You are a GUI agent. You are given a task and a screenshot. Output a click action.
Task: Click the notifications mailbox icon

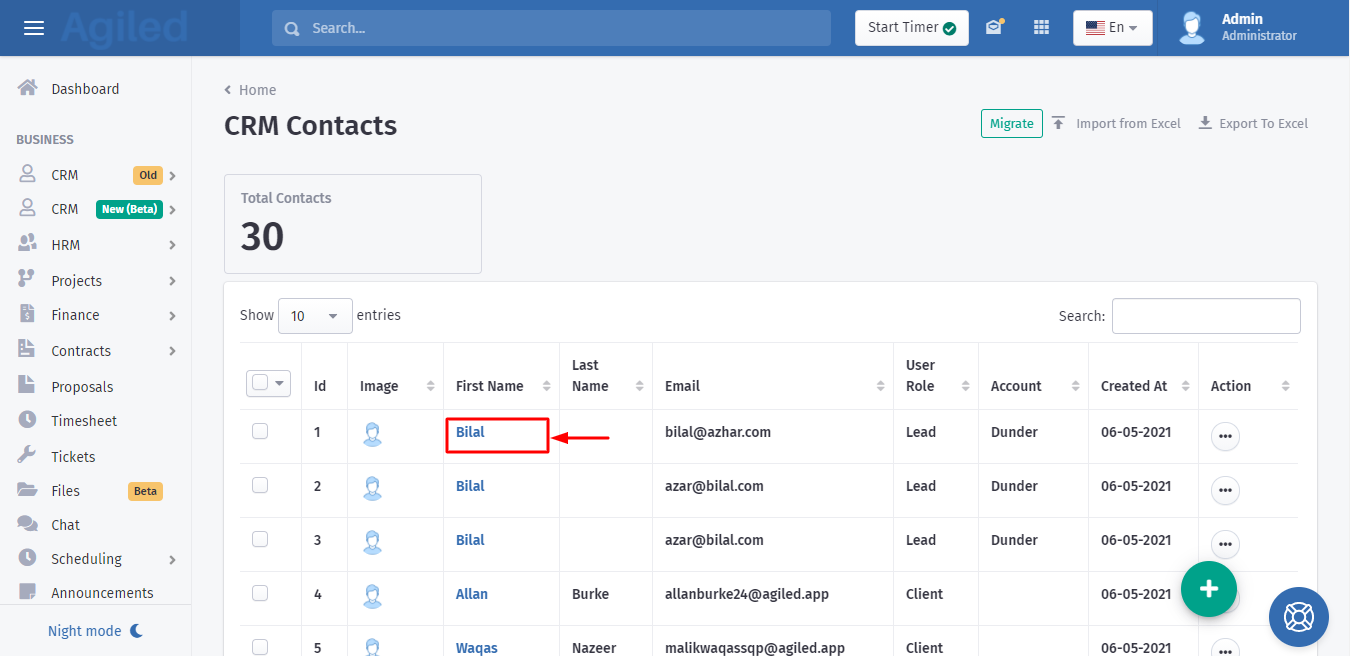[x=993, y=28]
